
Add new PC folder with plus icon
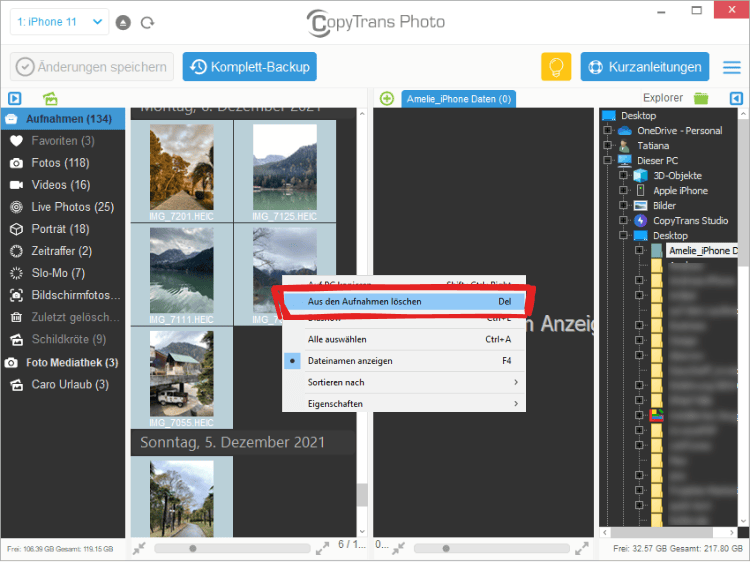point(386,99)
